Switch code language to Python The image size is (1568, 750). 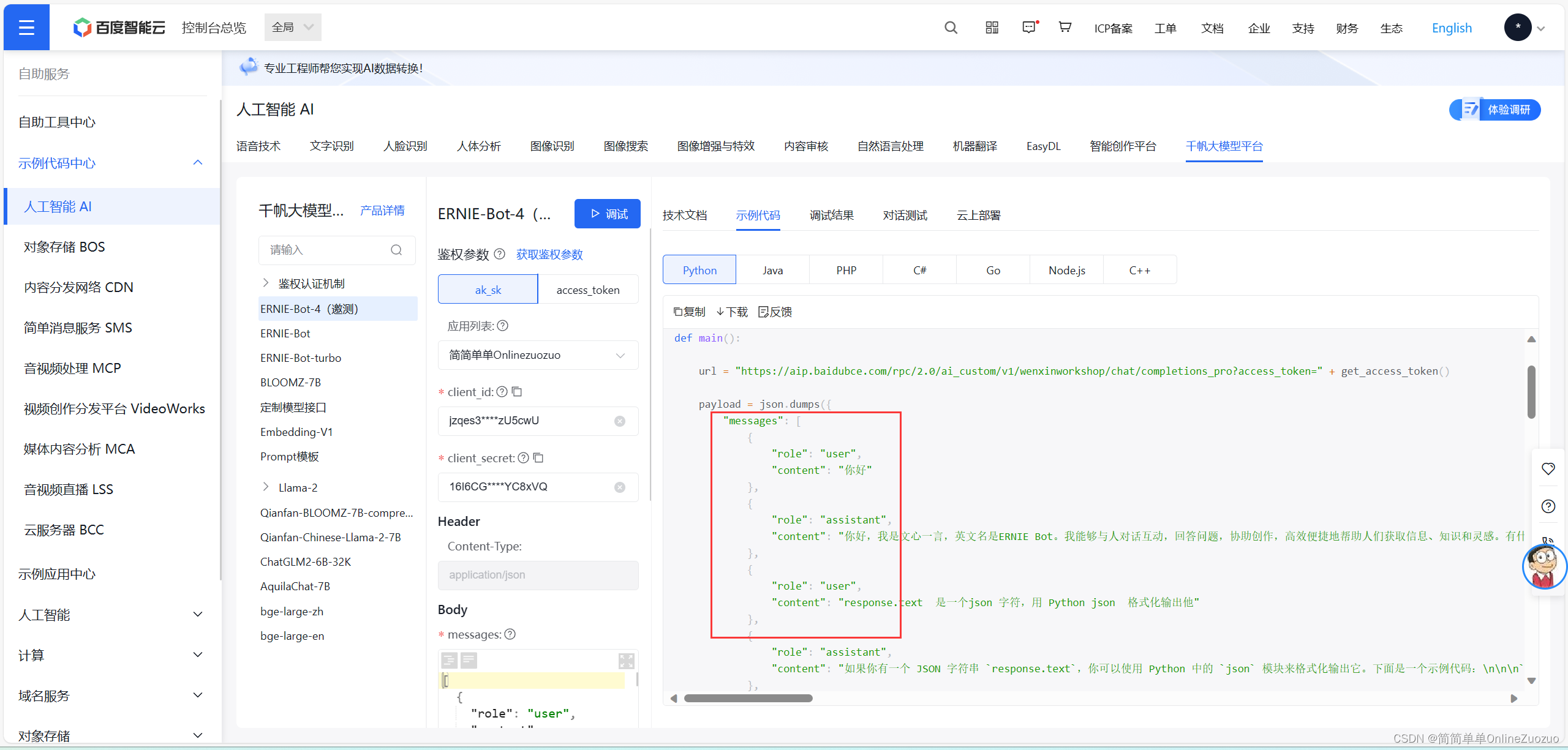[699, 270]
